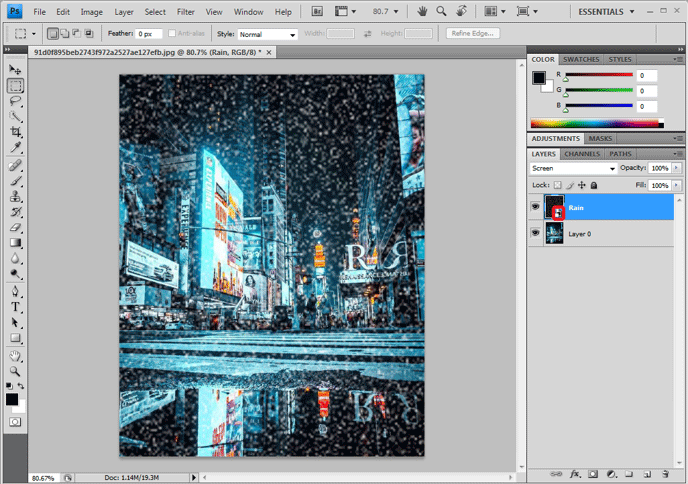The height and width of the screenshot is (484, 688).
Task: Select the Type tool
Action: pyautogui.click(x=15, y=306)
